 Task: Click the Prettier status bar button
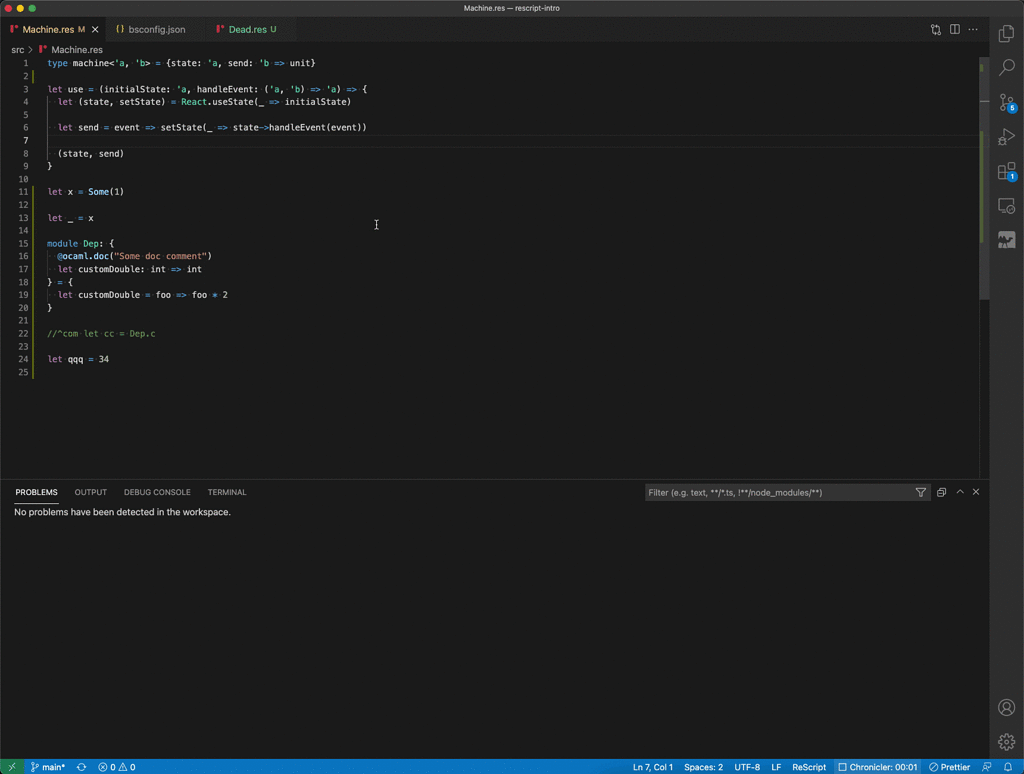950,767
